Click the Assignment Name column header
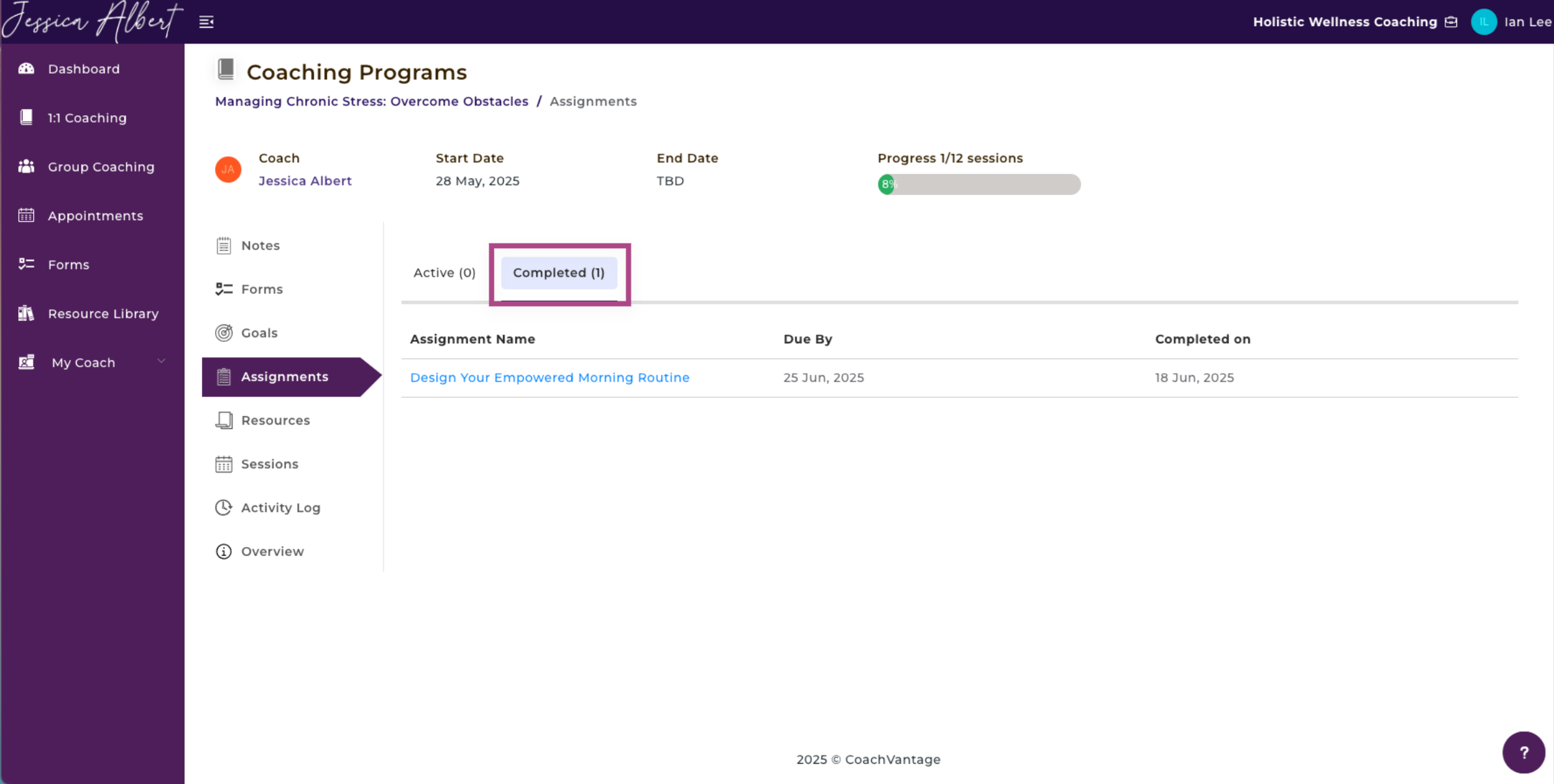 (x=472, y=339)
